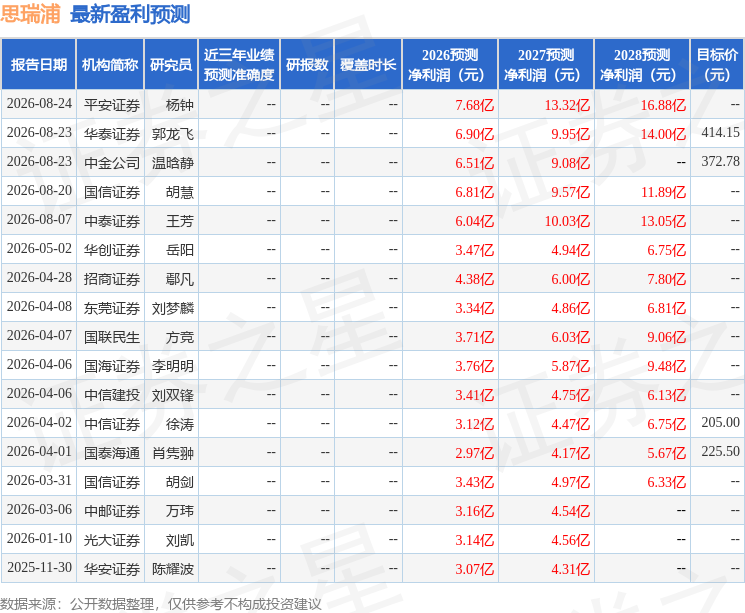Click the 报告日期 column header

tap(38, 65)
